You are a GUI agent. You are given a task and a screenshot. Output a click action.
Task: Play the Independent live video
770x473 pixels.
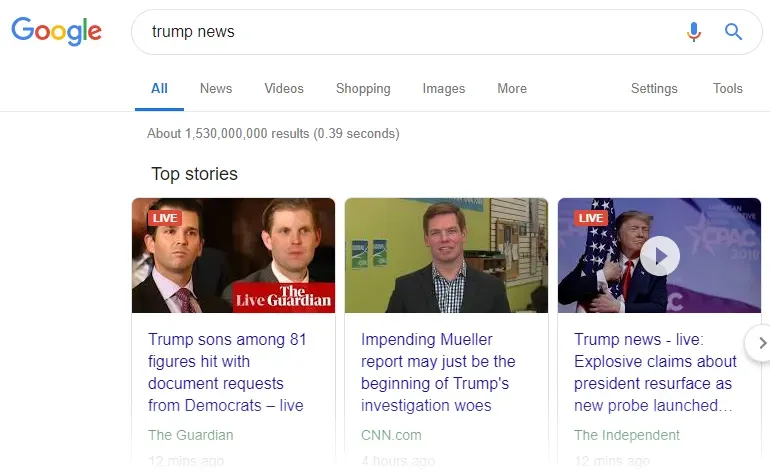point(660,256)
